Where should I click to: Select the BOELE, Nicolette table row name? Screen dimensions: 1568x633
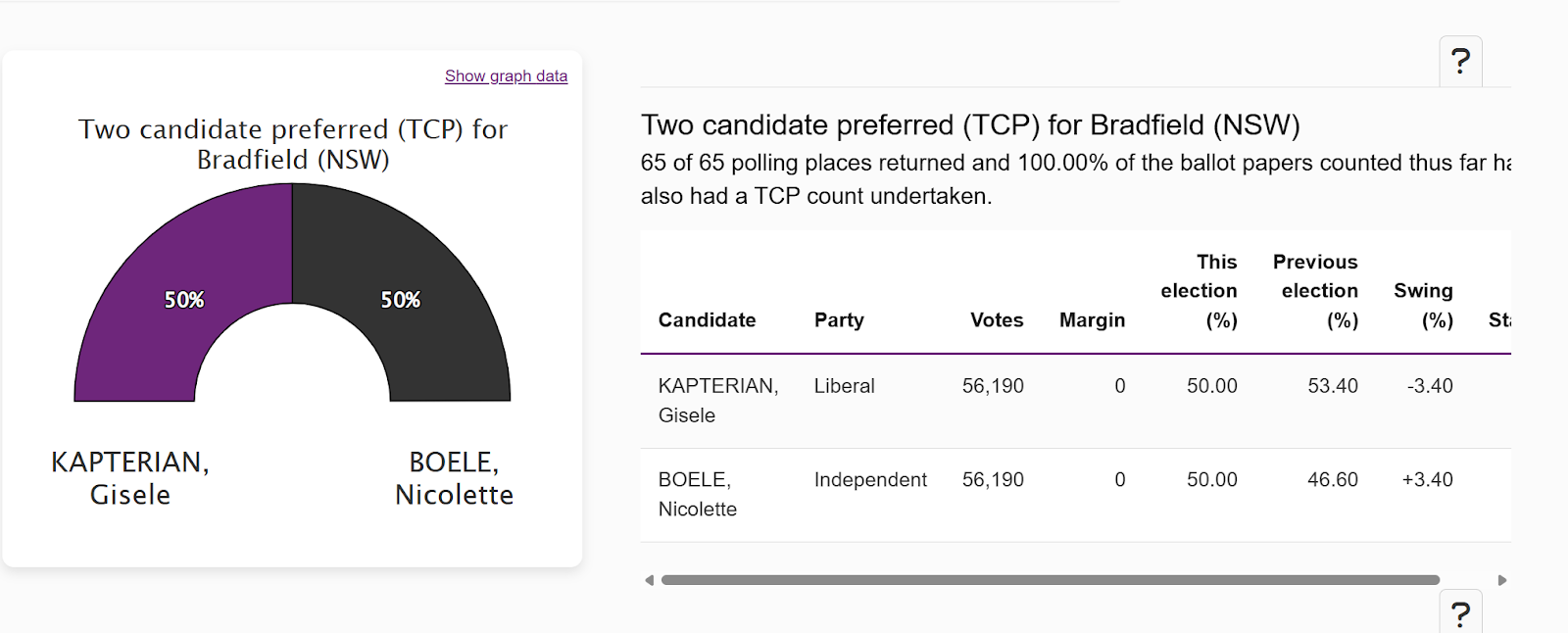click(697, 494)
